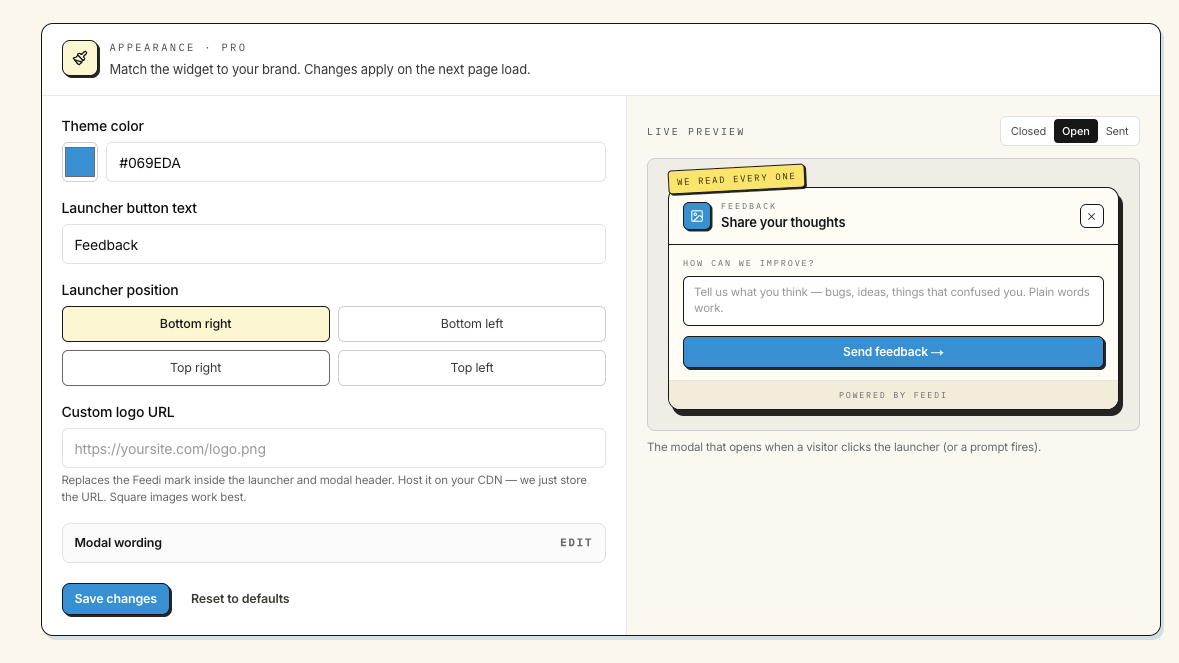Switch preview to Closed state
Viewport: 1179px width, 663px height.
coord(1028,132)
